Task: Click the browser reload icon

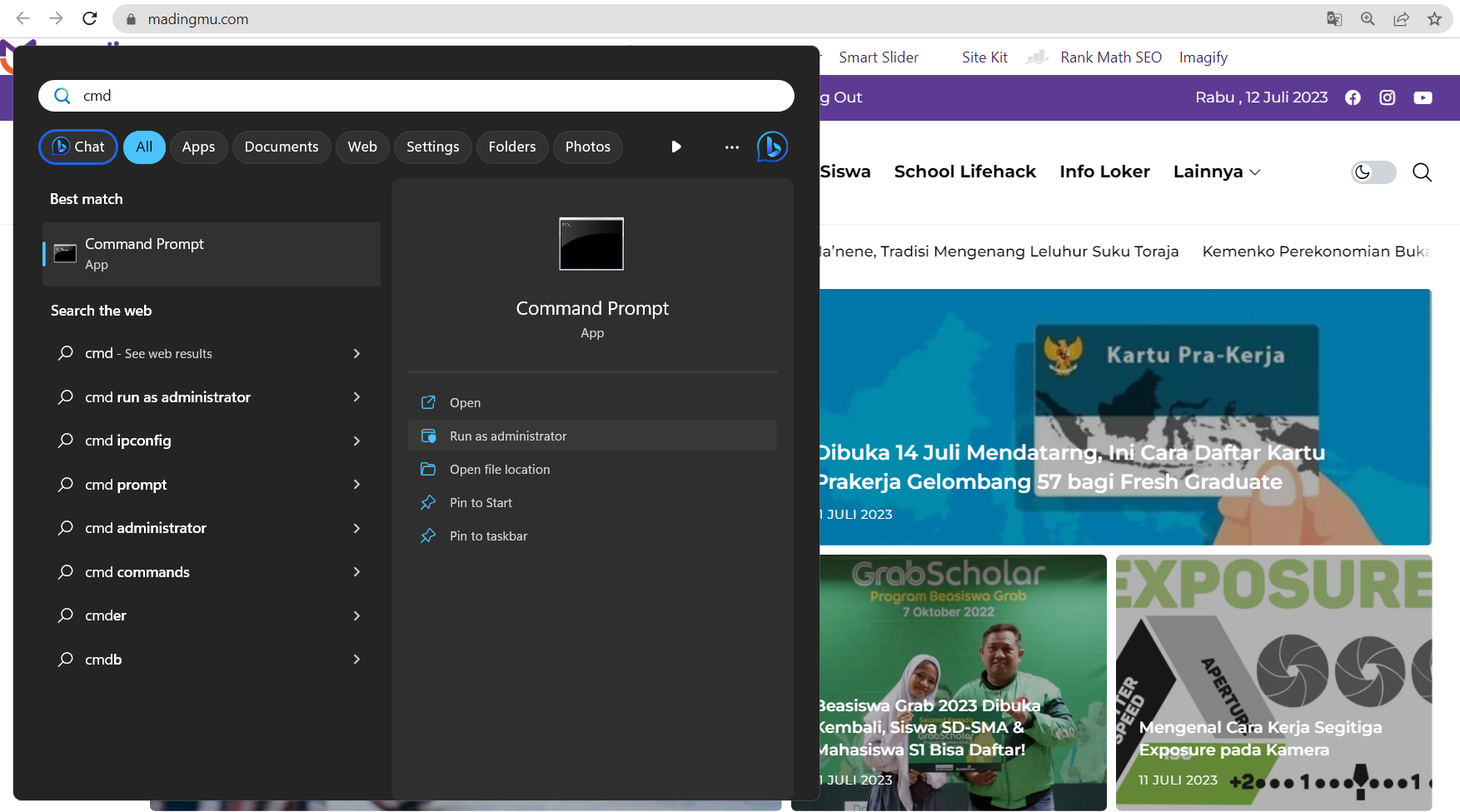Action: 90,19
